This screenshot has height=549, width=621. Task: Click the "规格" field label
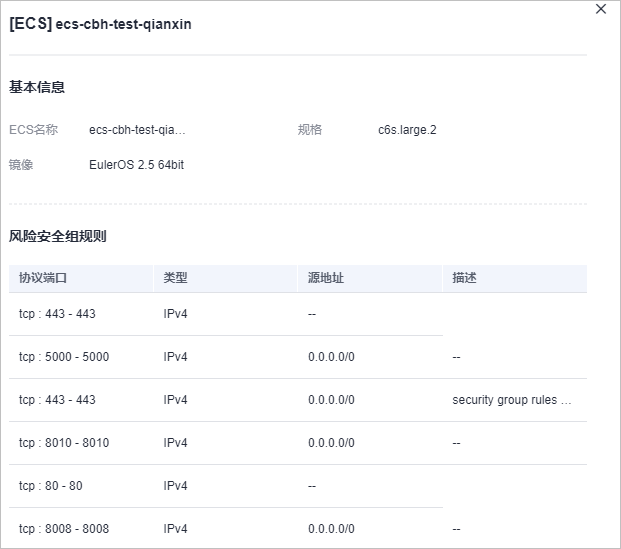[x=310, y=130]
